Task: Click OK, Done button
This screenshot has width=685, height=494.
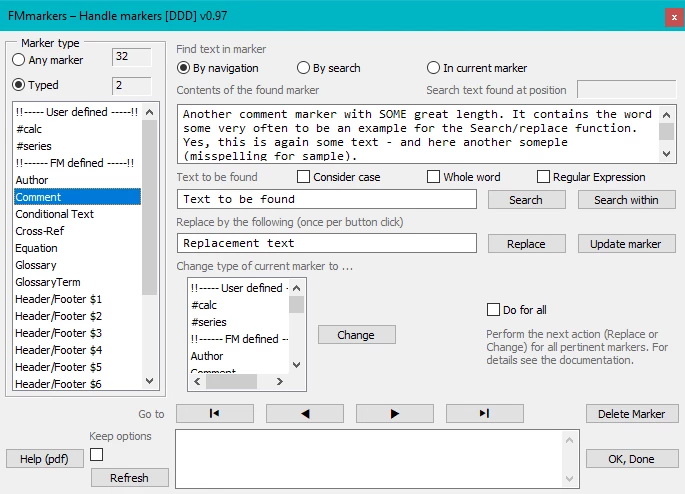Action: point(632,459)
